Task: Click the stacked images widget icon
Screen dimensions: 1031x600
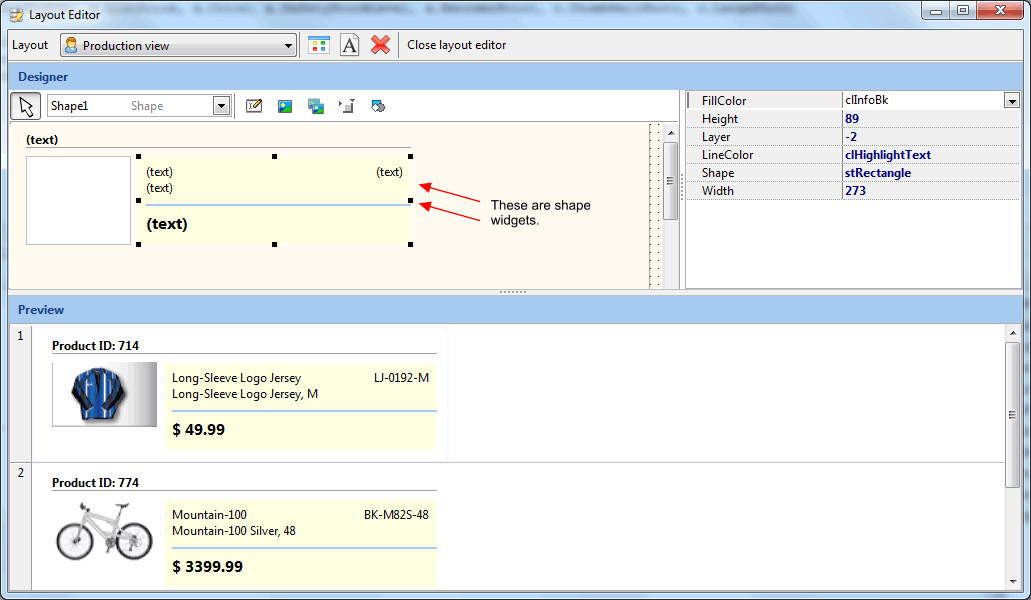Action: click(x=316, y=106)
